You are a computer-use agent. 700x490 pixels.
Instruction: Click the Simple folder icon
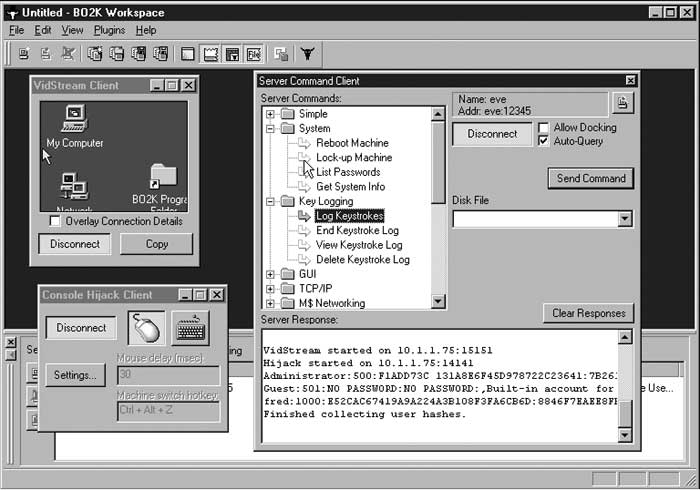[288, 114]
